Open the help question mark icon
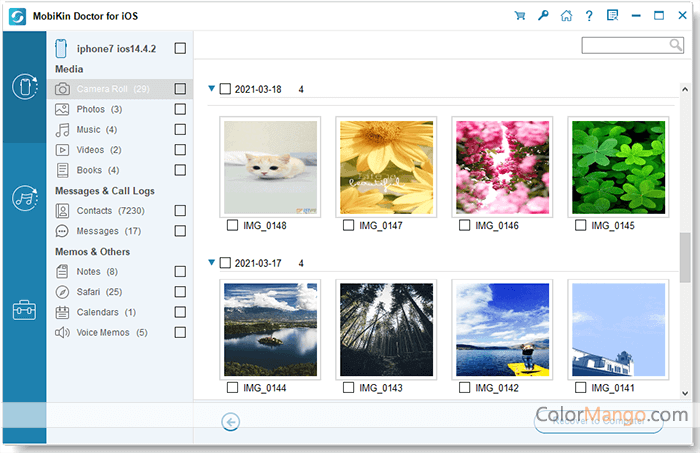Image resolution: width=700 pixels, height=453 pixels. click(x=589, y=15)
